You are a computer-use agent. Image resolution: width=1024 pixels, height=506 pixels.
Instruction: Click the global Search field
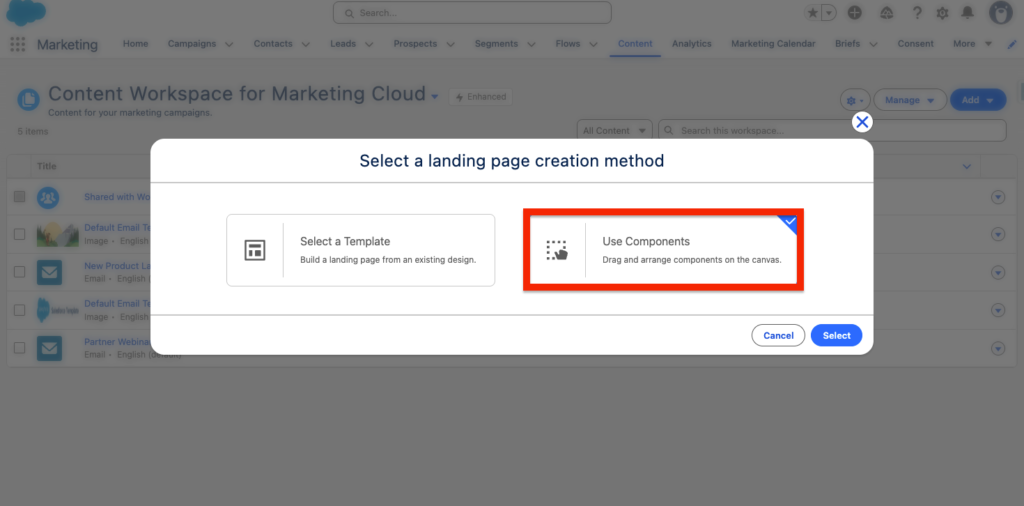click(472, 13)
